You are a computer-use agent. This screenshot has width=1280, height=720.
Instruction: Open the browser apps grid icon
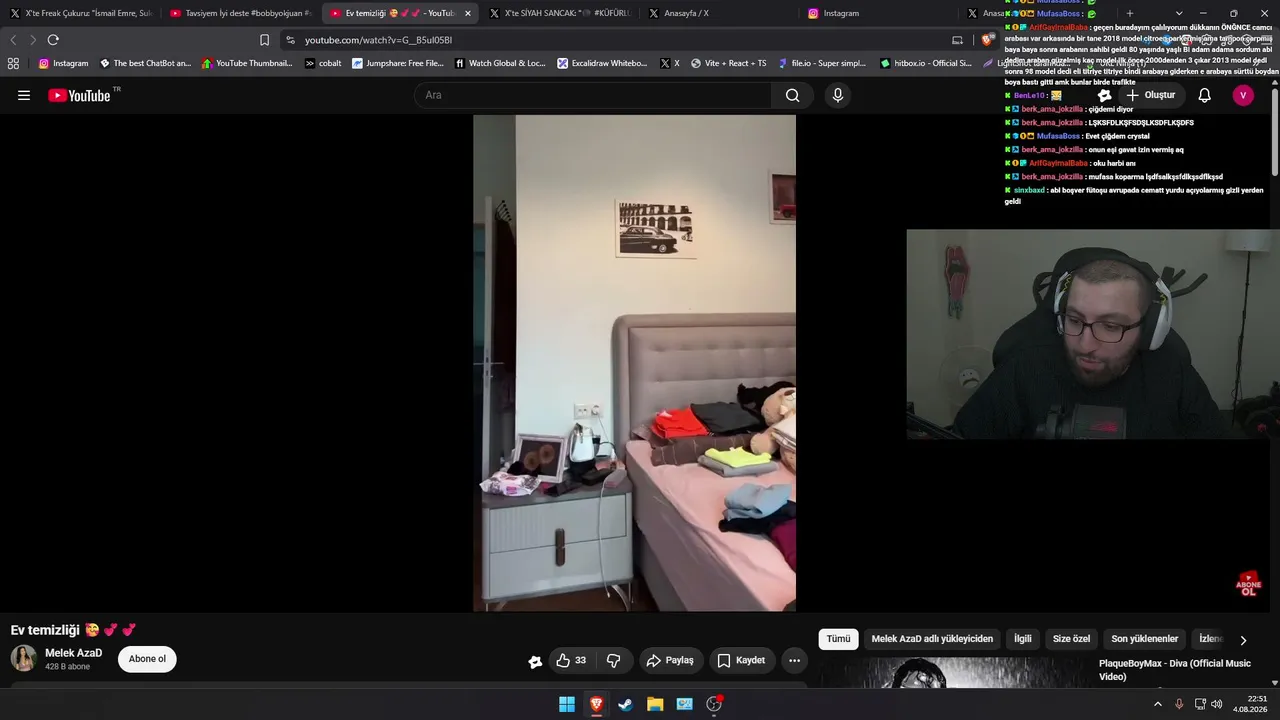click(13, 63)
